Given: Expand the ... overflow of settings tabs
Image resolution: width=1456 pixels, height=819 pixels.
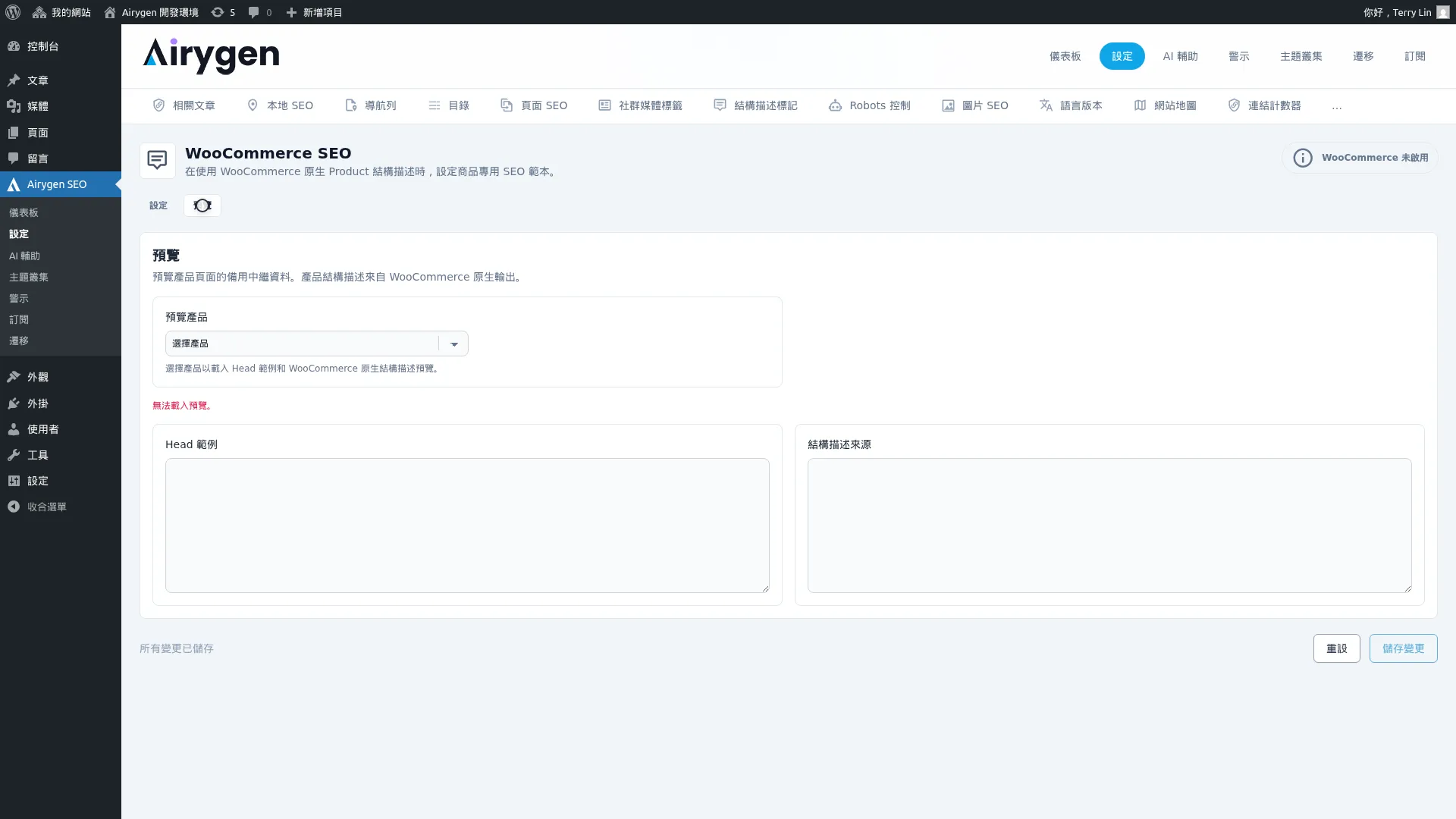Looking at the screenshot, I should 1336,106.
